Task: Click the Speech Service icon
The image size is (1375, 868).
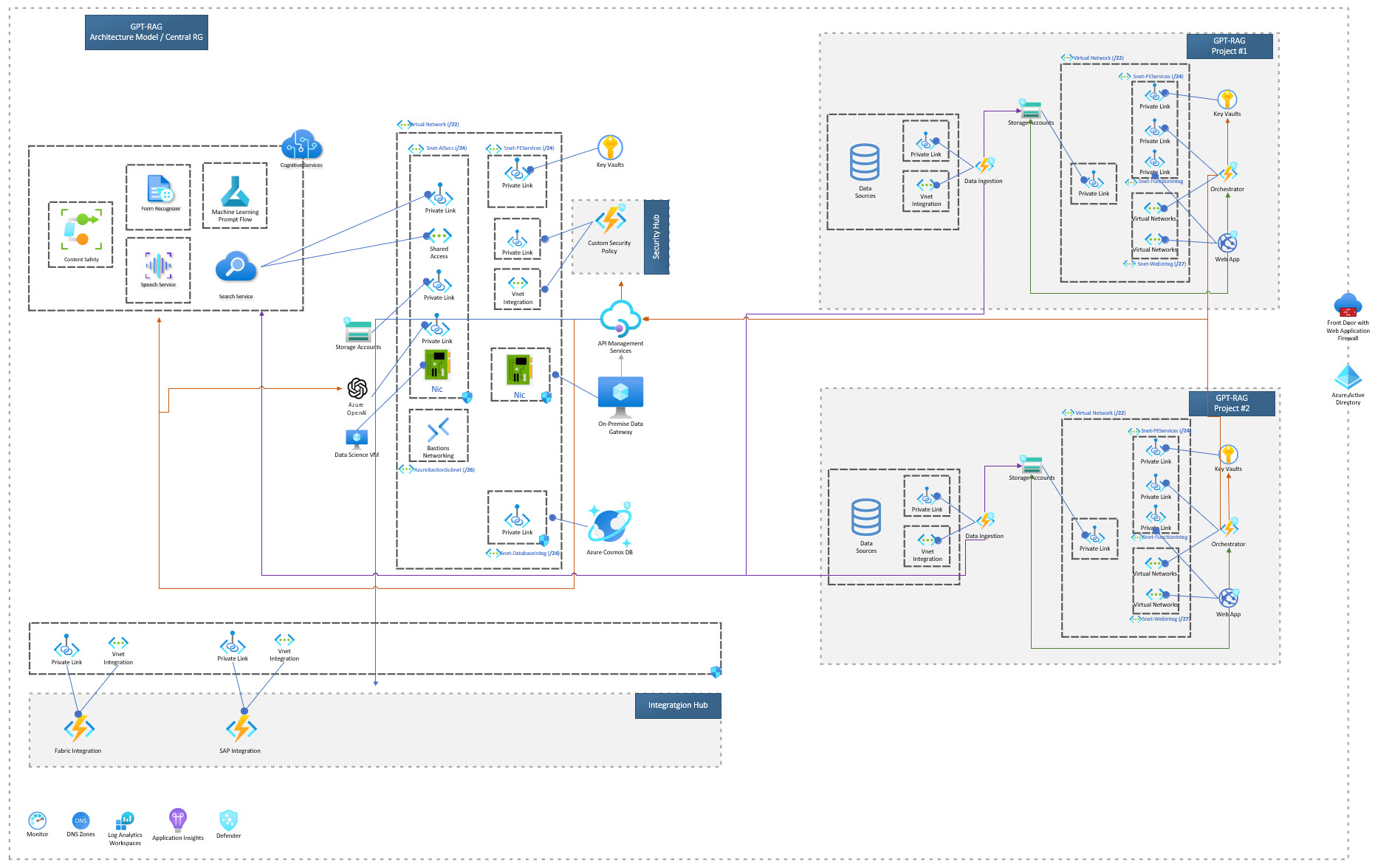Action: [x=158, y=266]
